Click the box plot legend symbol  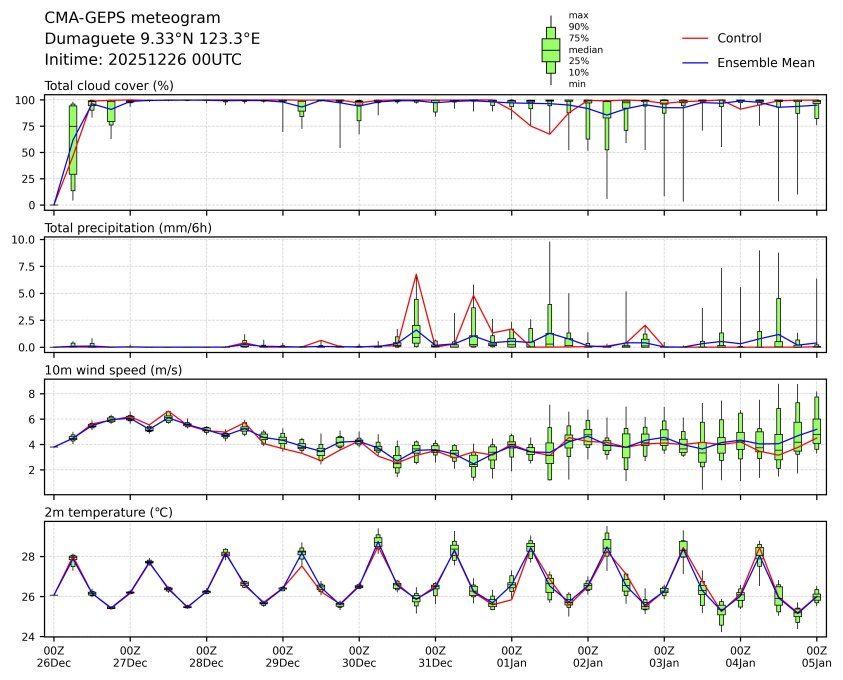point(550,50)
